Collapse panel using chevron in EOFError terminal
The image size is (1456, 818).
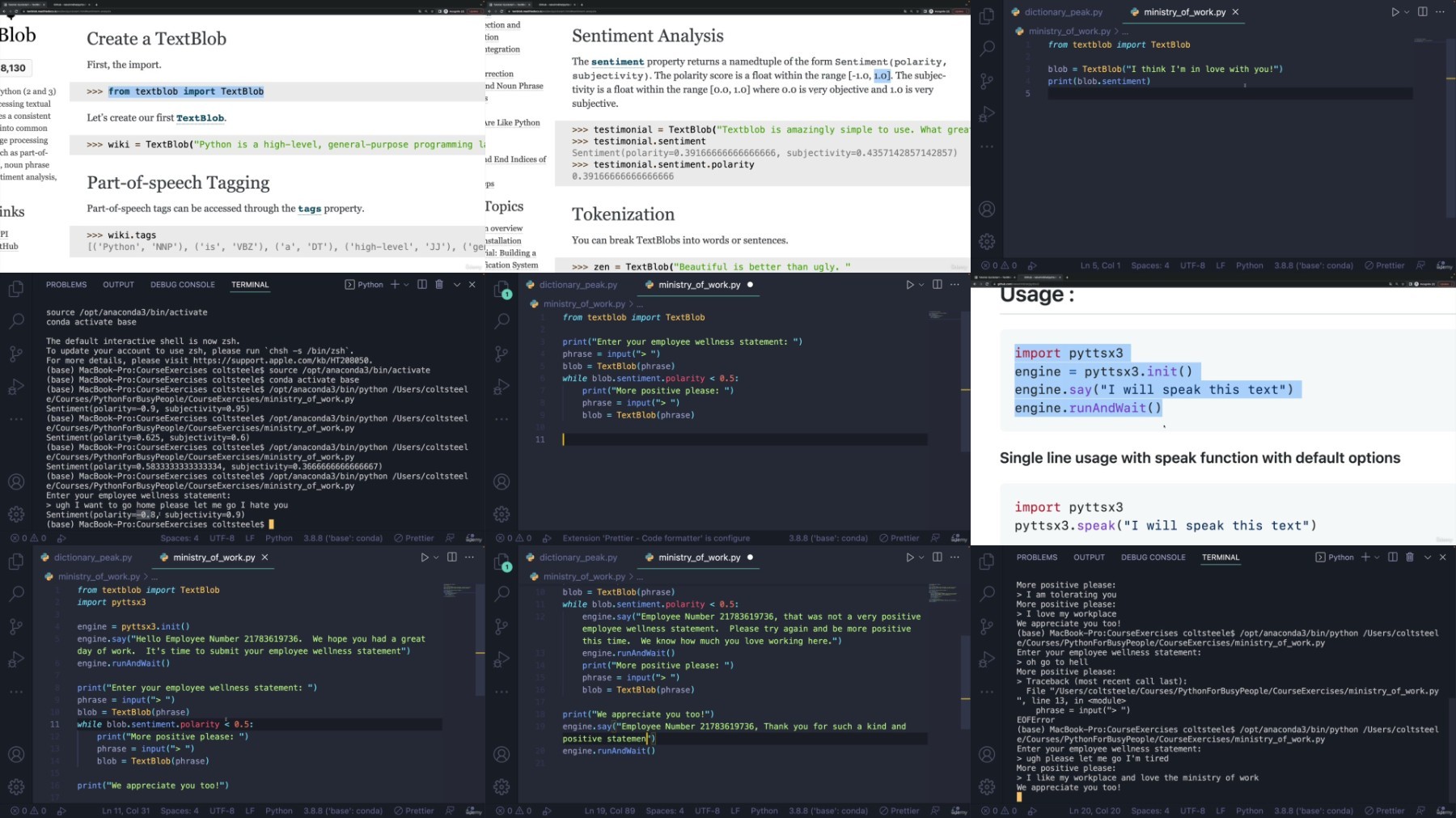(1428, 557)
